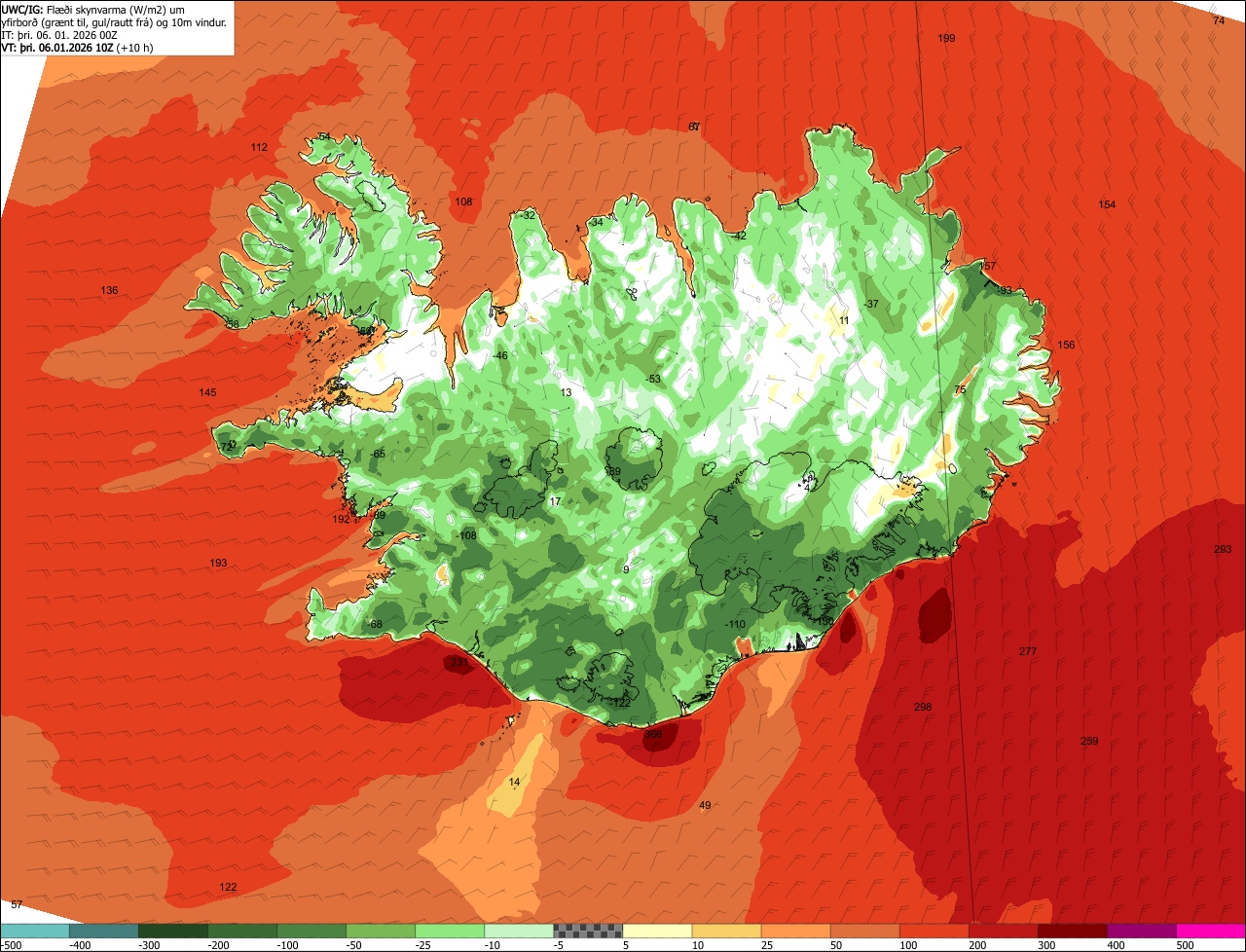Click the light teal -500 to -400 legend swatch
The image size is (1246, 952).
pyautogui.click(x=34, y=931)
